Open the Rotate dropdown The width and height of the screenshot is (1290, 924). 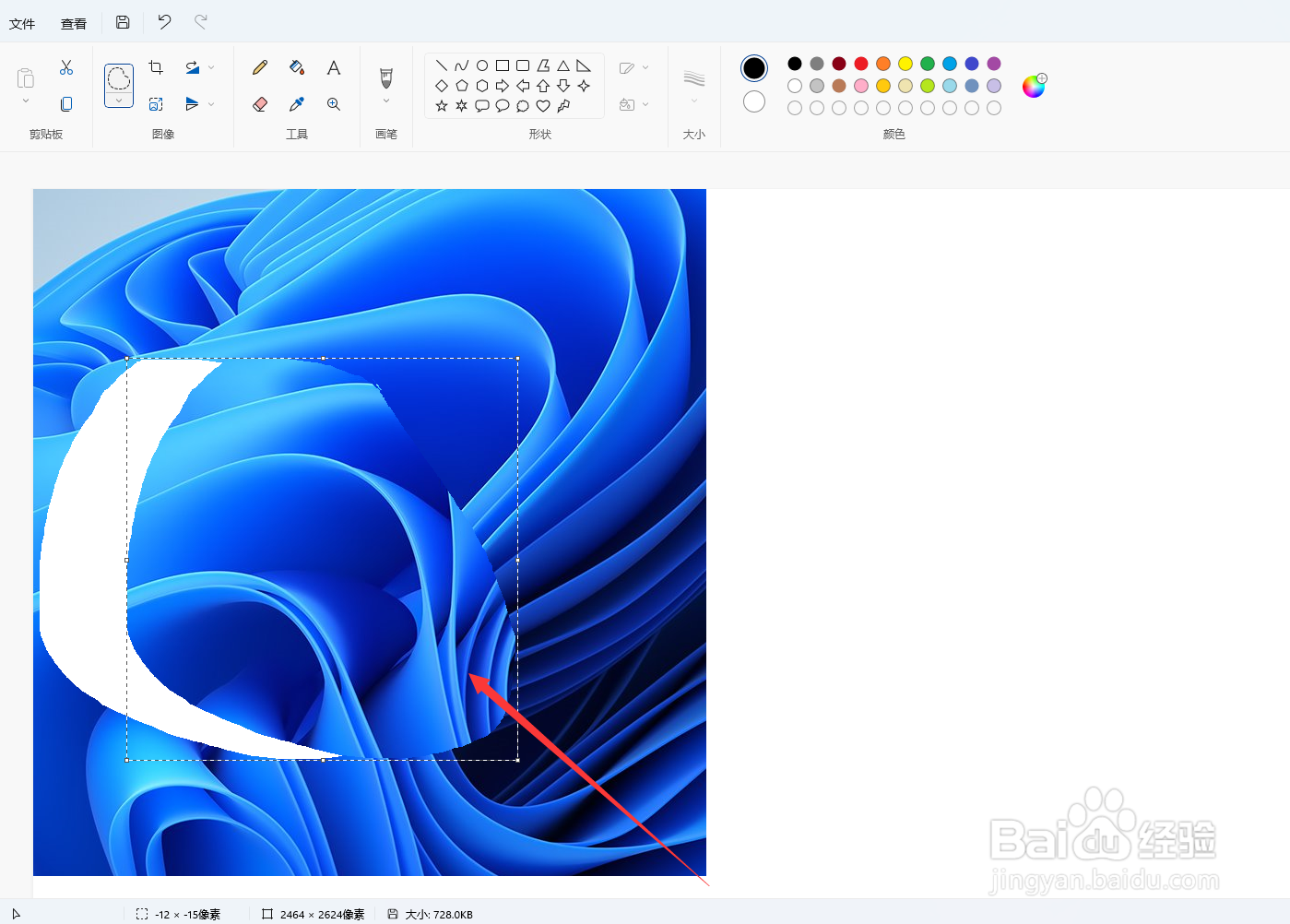[211, 67]
